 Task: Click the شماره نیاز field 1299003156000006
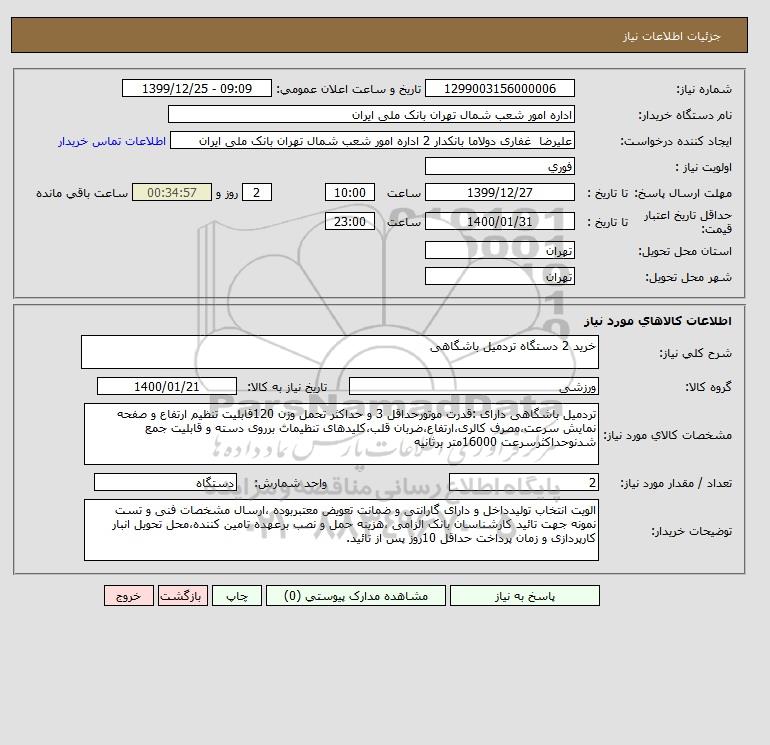point(499,89)
